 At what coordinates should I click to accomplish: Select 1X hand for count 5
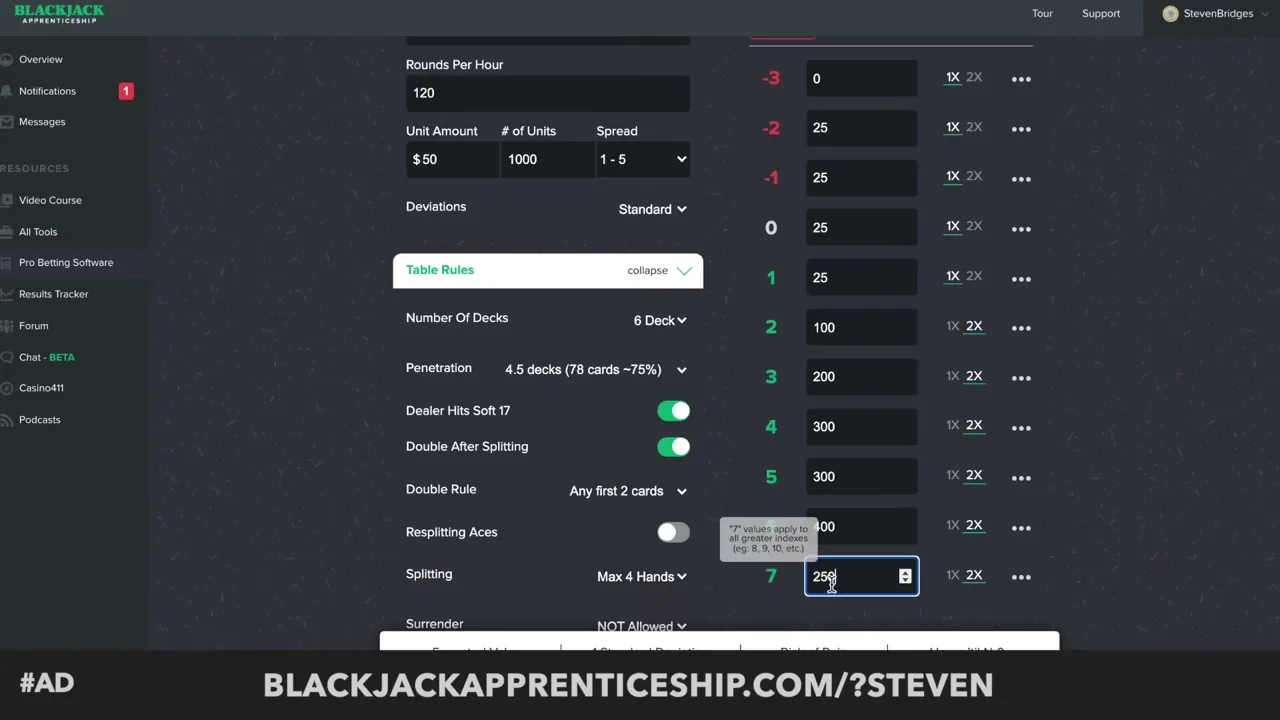[x=953, y=475]
